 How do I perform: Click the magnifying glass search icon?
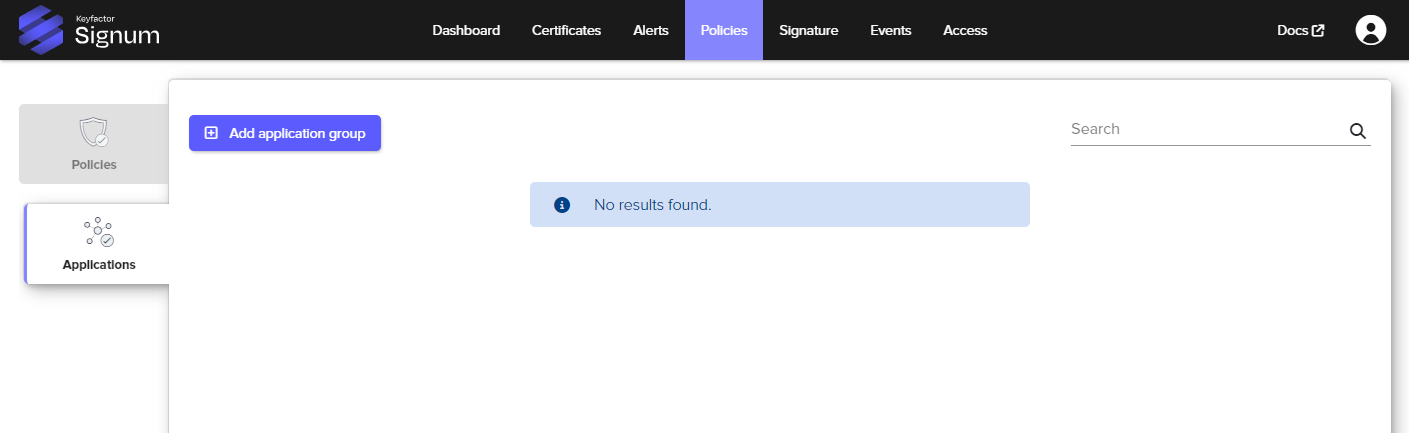(1357, 131)
